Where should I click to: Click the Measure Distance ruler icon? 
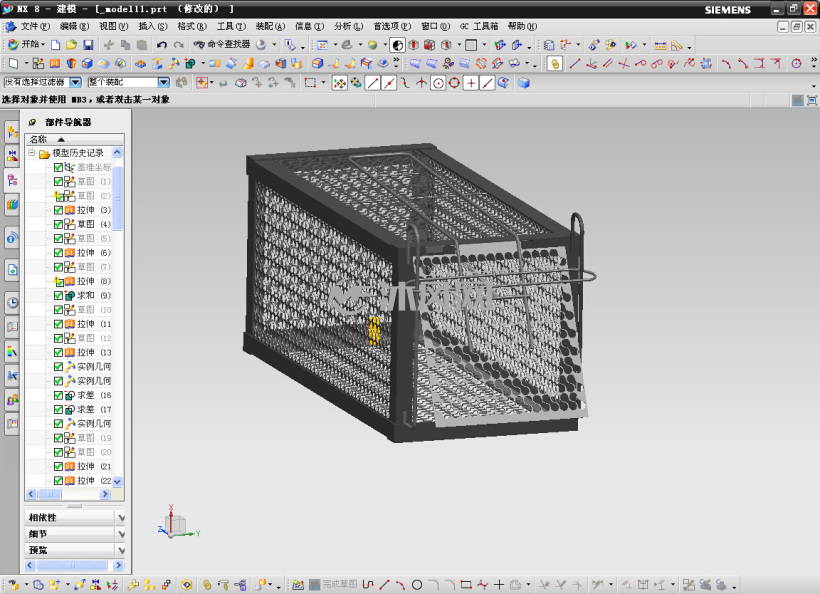(x=660, y=45)
